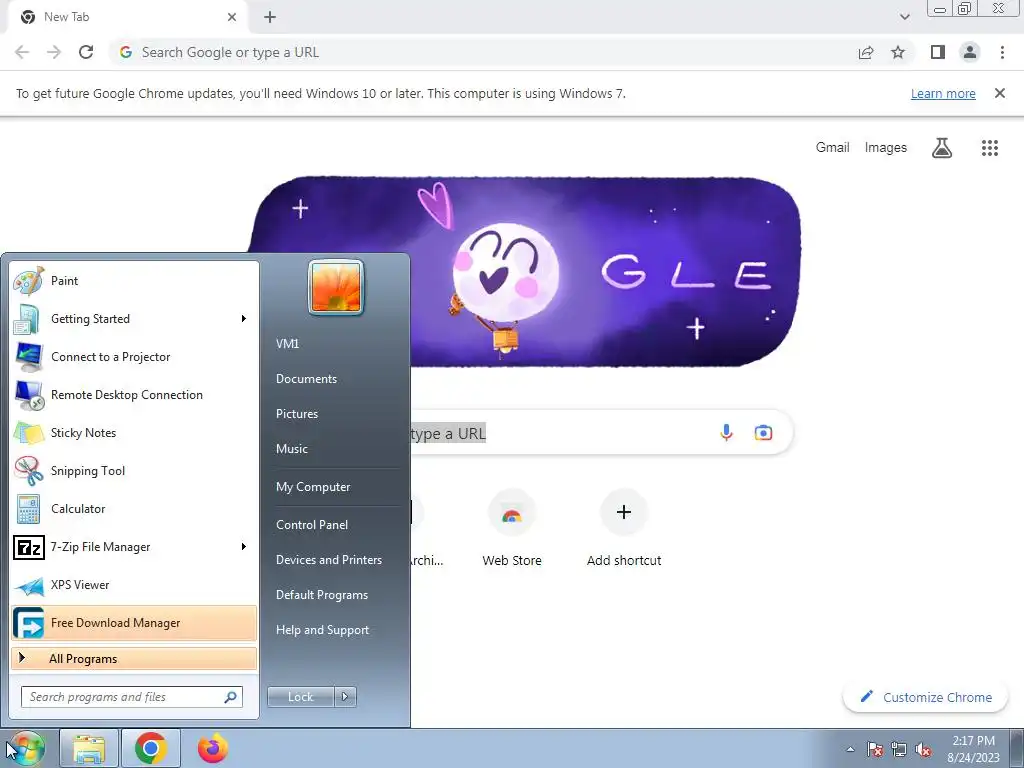Click the muted volume tray icon

pyautogui.click(x=923, y=749)
